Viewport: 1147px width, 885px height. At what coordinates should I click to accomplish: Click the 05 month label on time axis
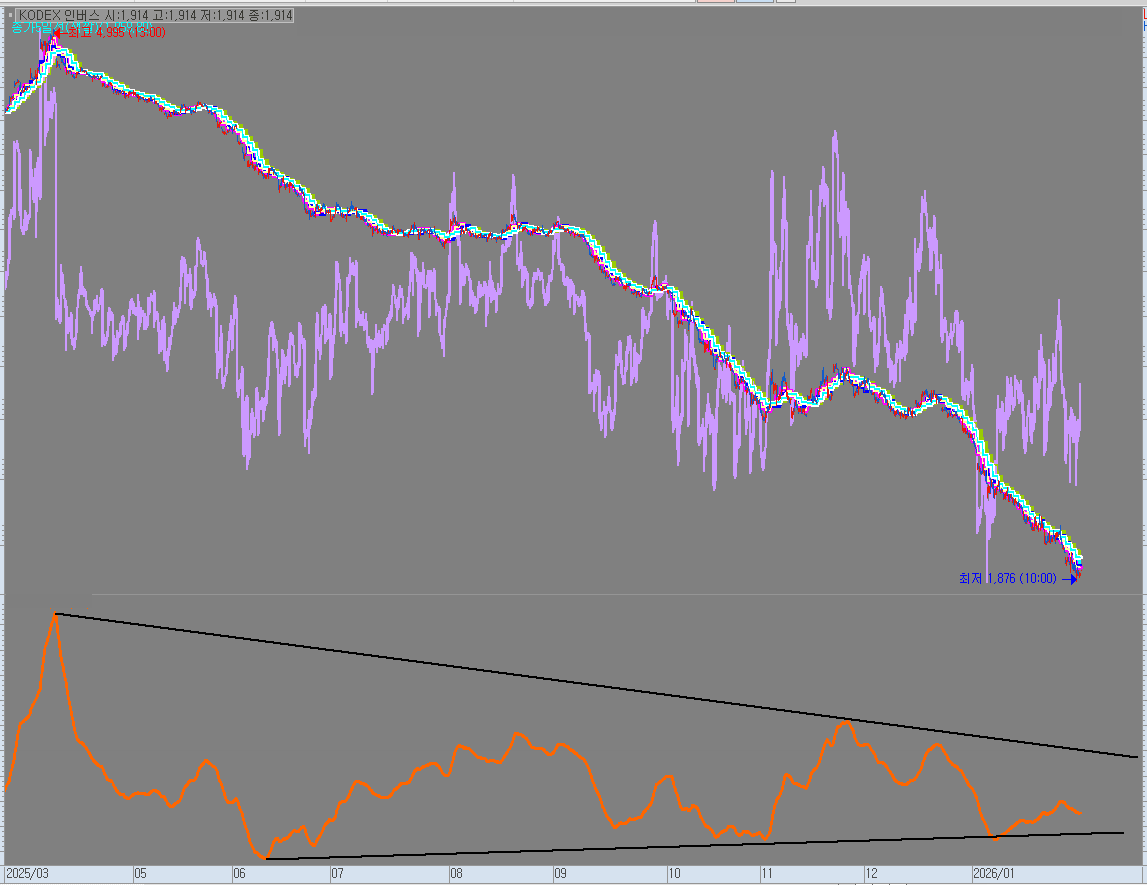pos(140,873)
